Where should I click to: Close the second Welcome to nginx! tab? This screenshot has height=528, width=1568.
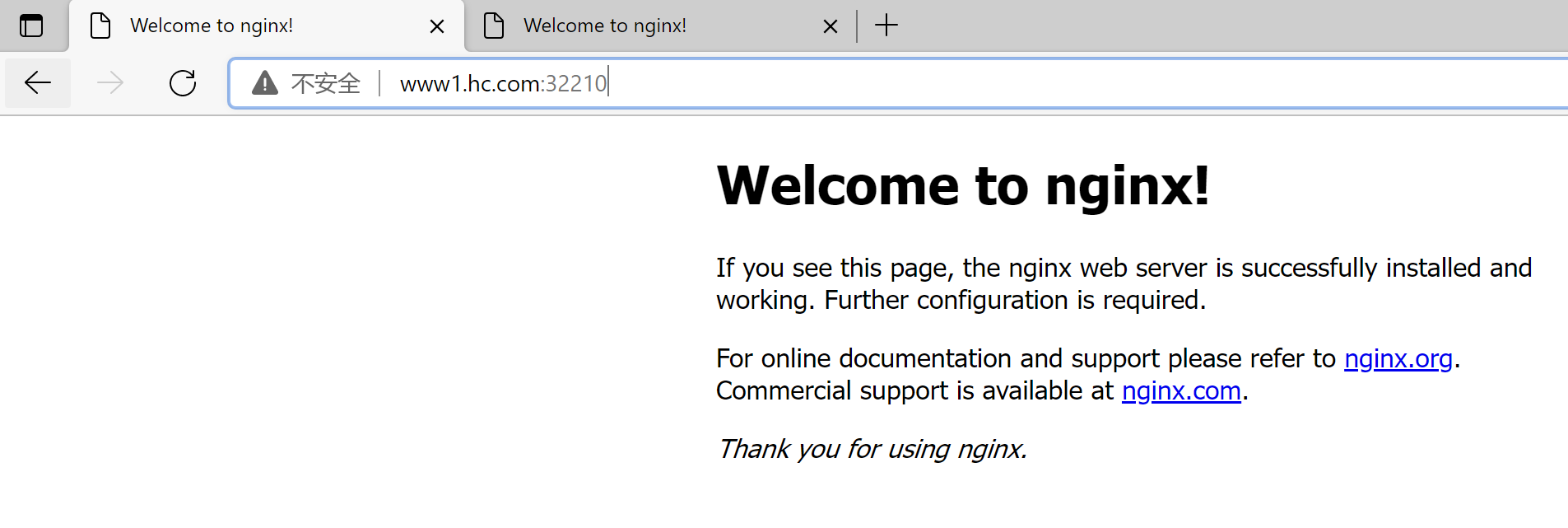pos(831,26)
